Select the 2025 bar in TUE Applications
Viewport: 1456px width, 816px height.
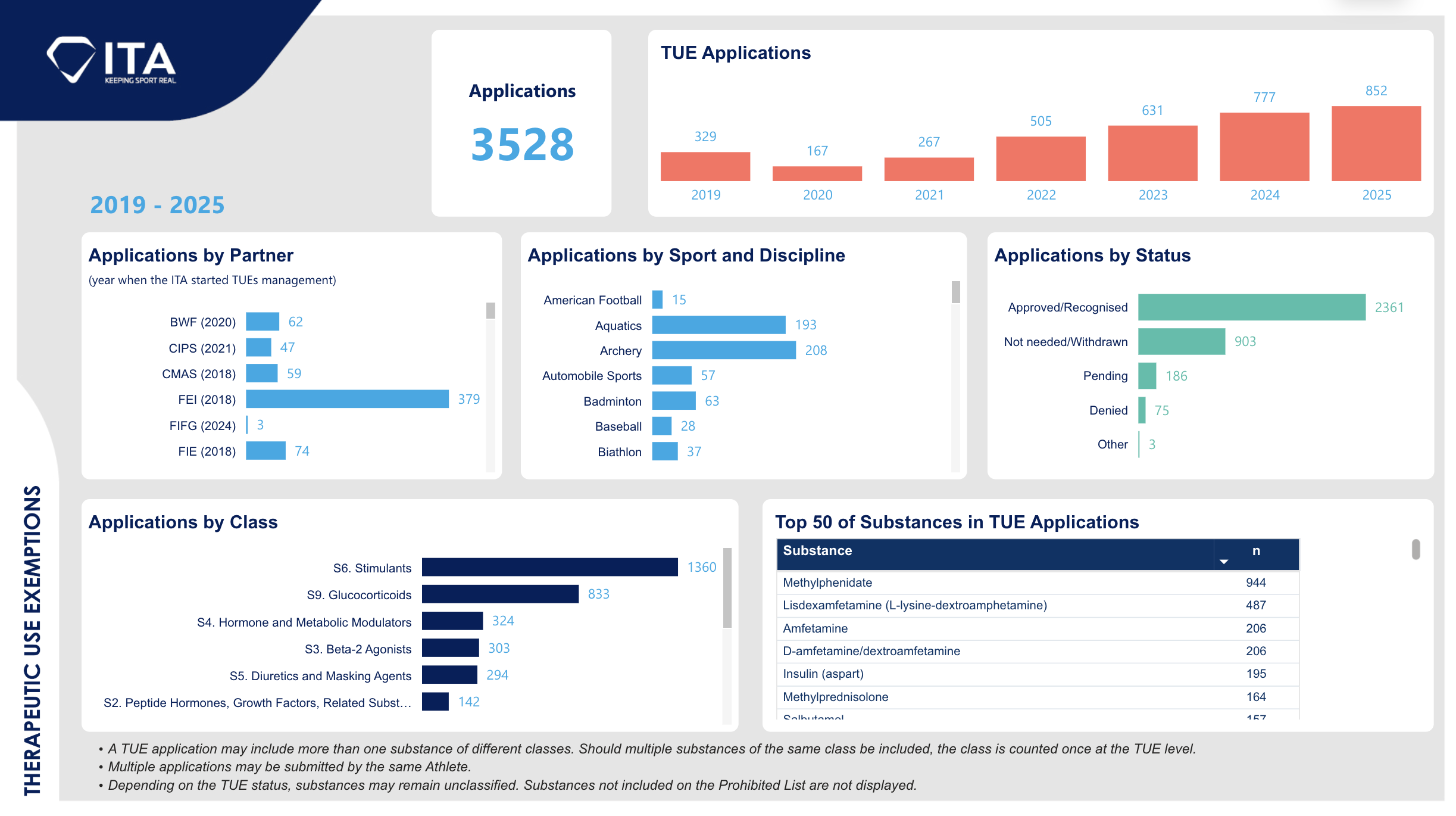click(x=1376, y=144)
